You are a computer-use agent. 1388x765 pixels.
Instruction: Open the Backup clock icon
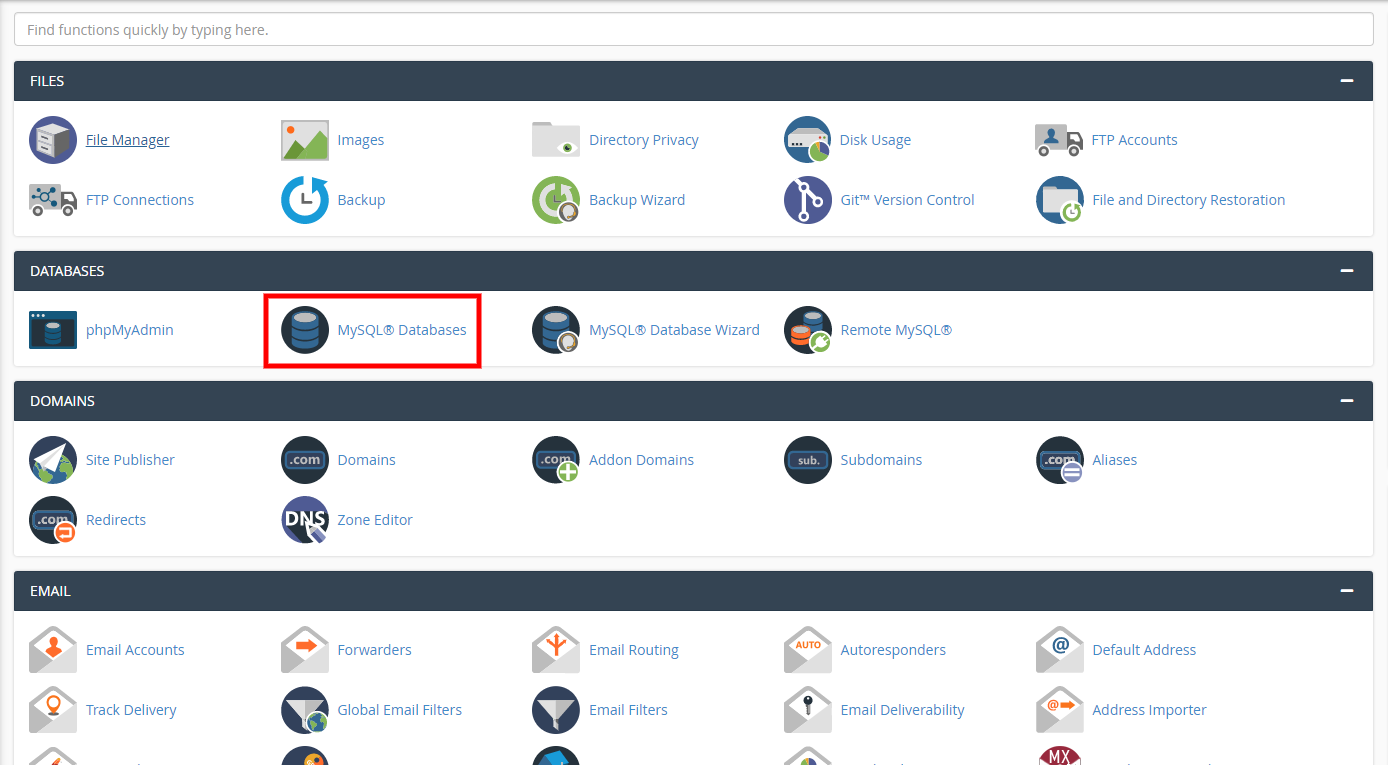tap(305, 200)
